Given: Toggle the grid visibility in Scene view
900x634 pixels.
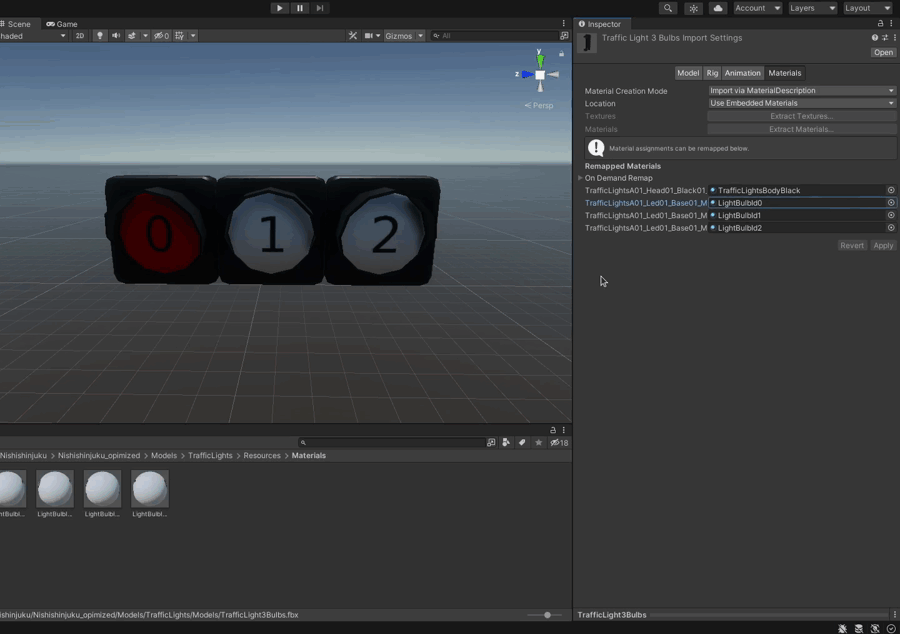Looking at the screenshot, I should [x=180, y=35].
